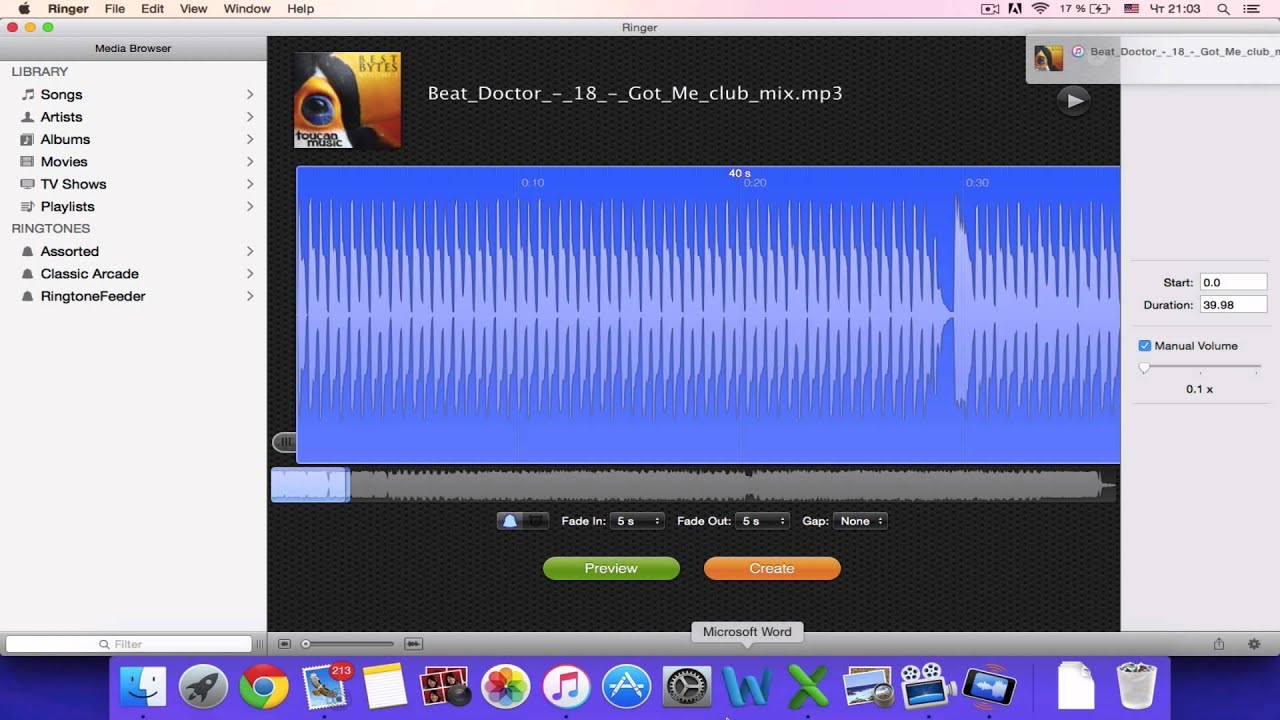The image size is (1280, 720).
Task: Click the toucan music album artwork
Action: pos(347,100)
